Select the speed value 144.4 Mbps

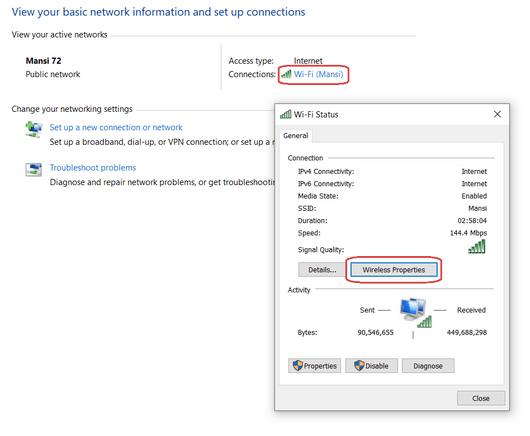tap(468, 233)
